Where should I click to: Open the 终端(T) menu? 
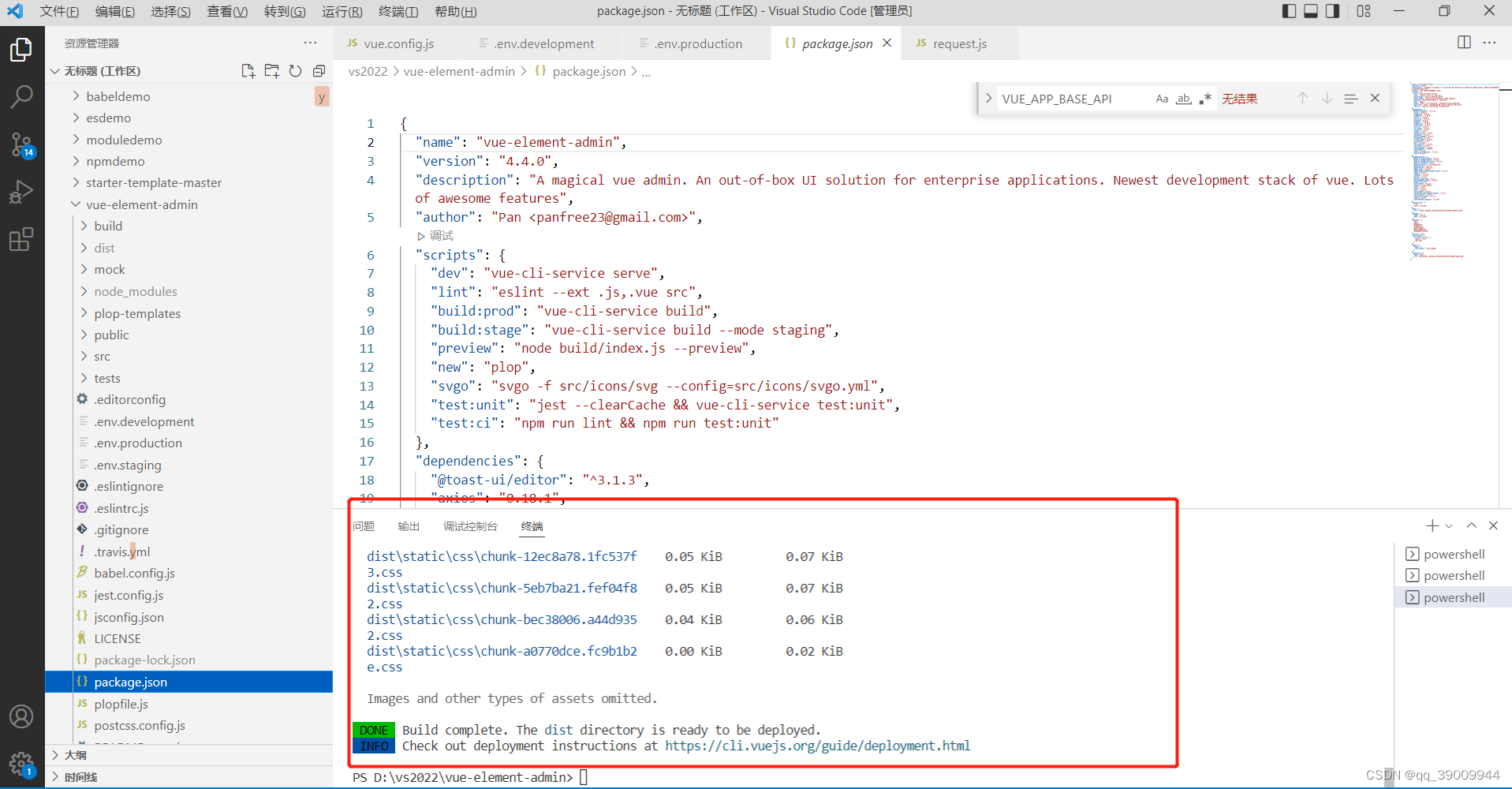click(x=398, y=11)
